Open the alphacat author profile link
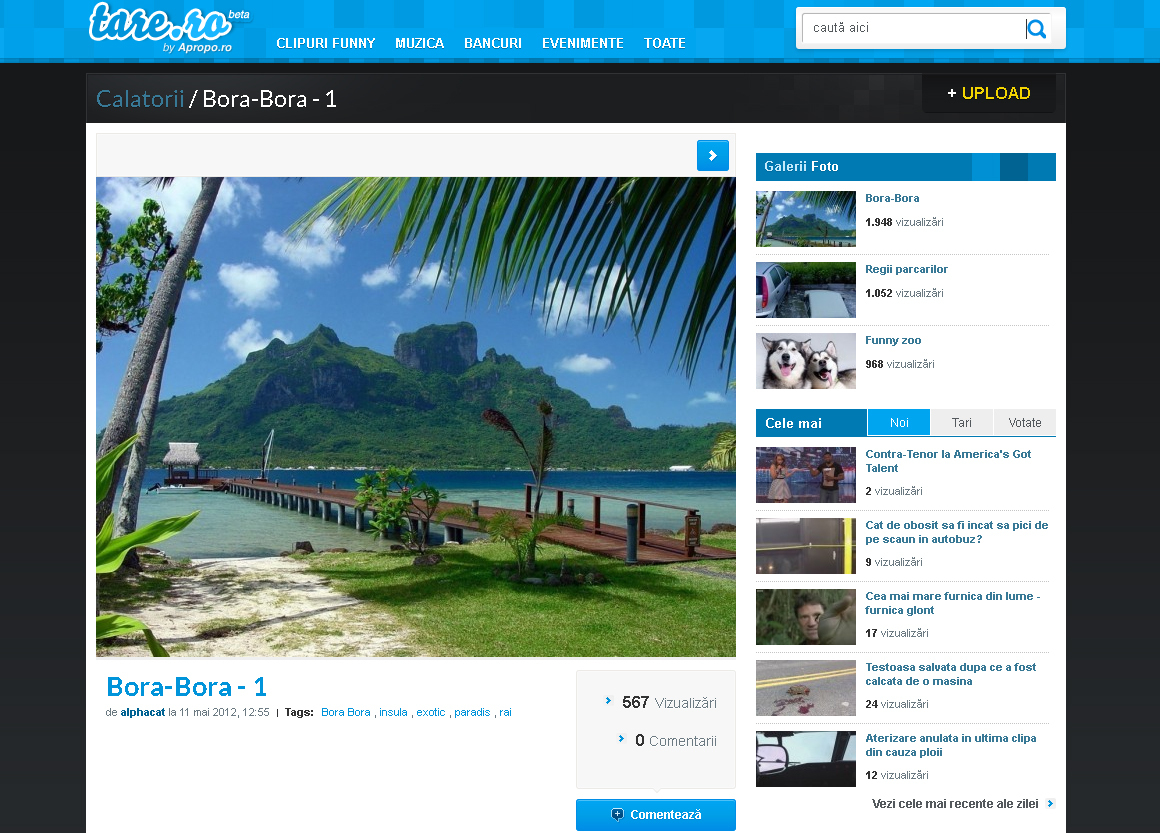 tap(143, 713)
